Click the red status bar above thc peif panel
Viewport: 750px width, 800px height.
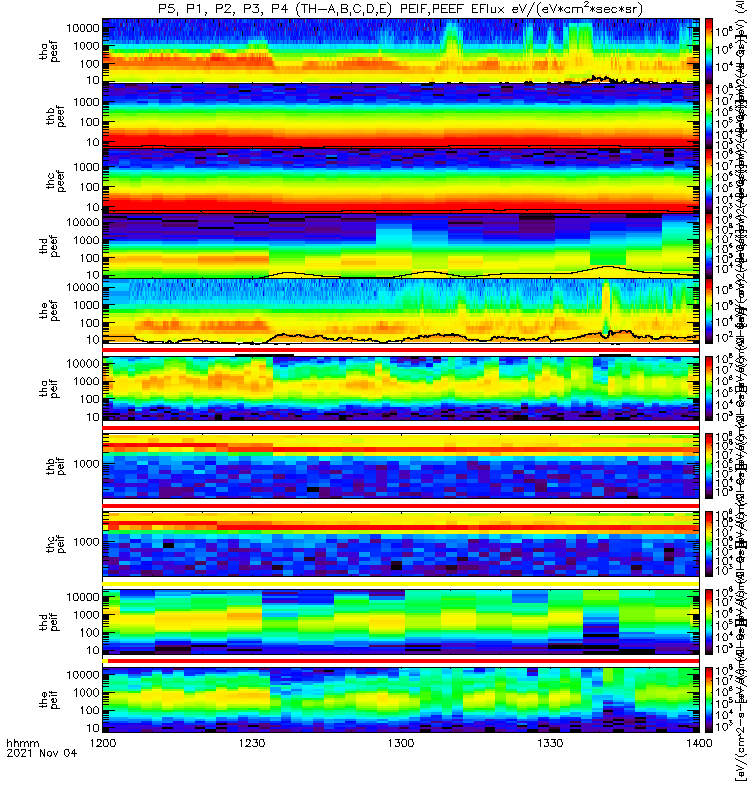pyautogui.click(x=401, y=506)
